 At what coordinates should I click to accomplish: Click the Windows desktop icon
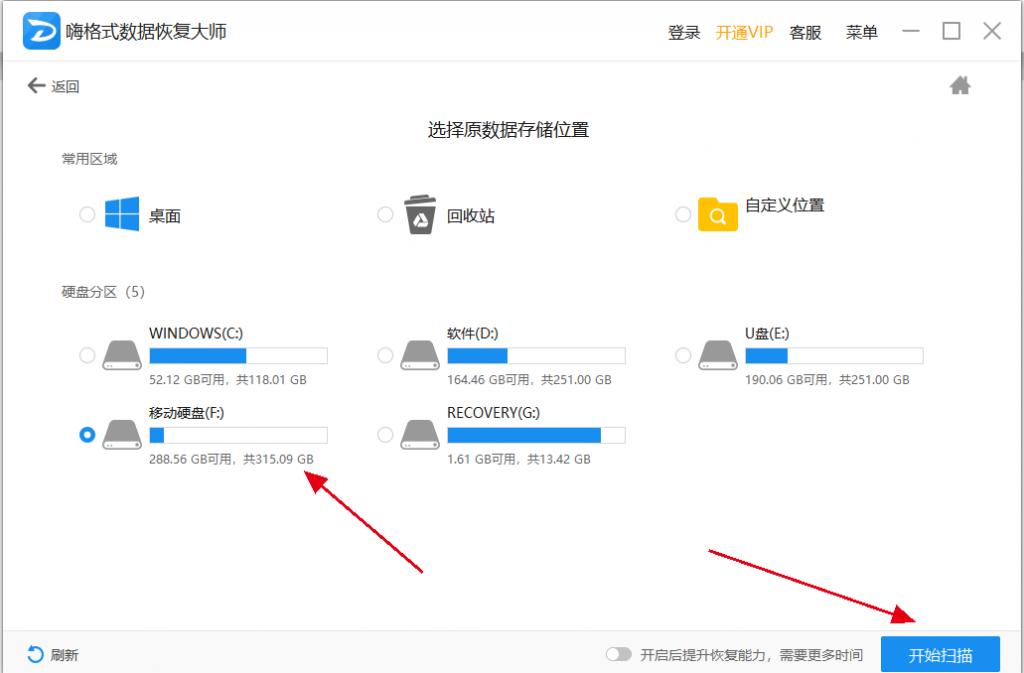[122, 214]
